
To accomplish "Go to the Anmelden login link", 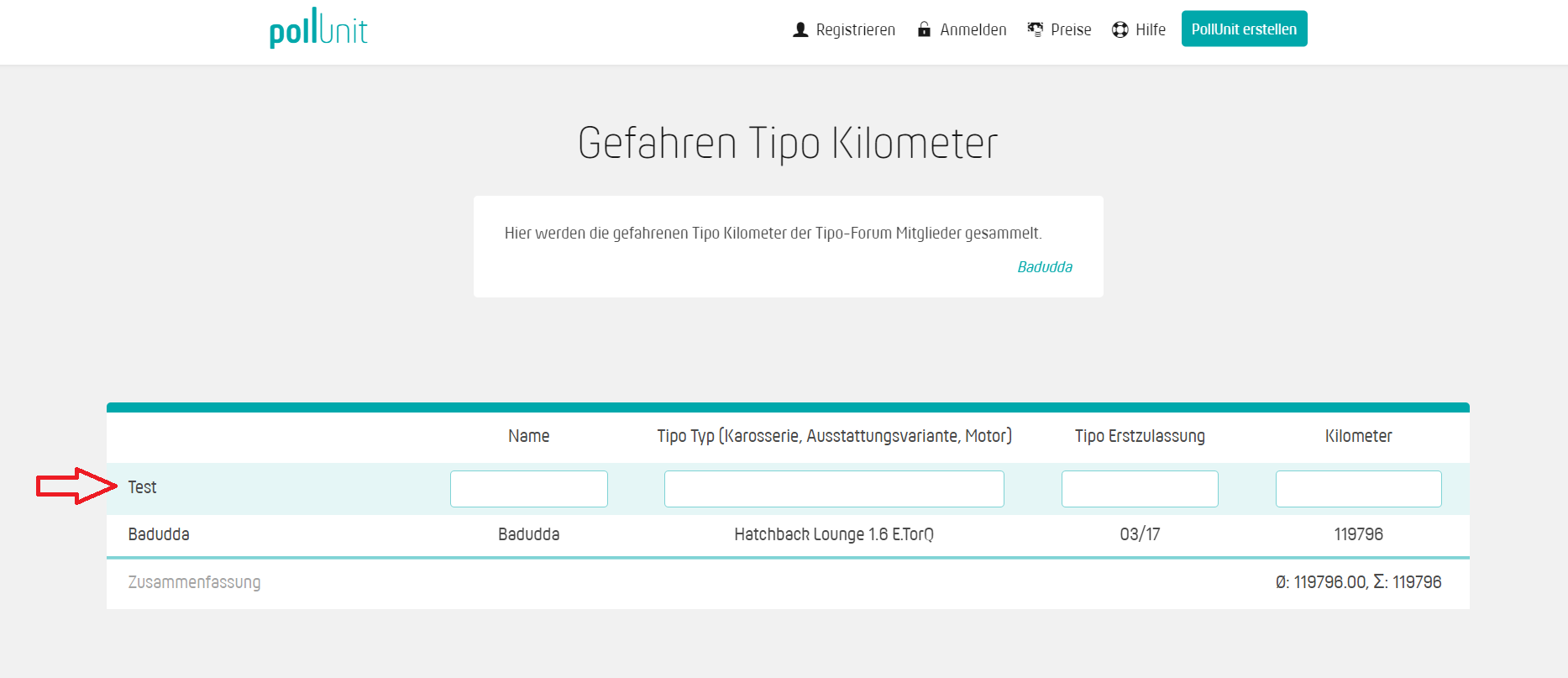I will 973,30.
